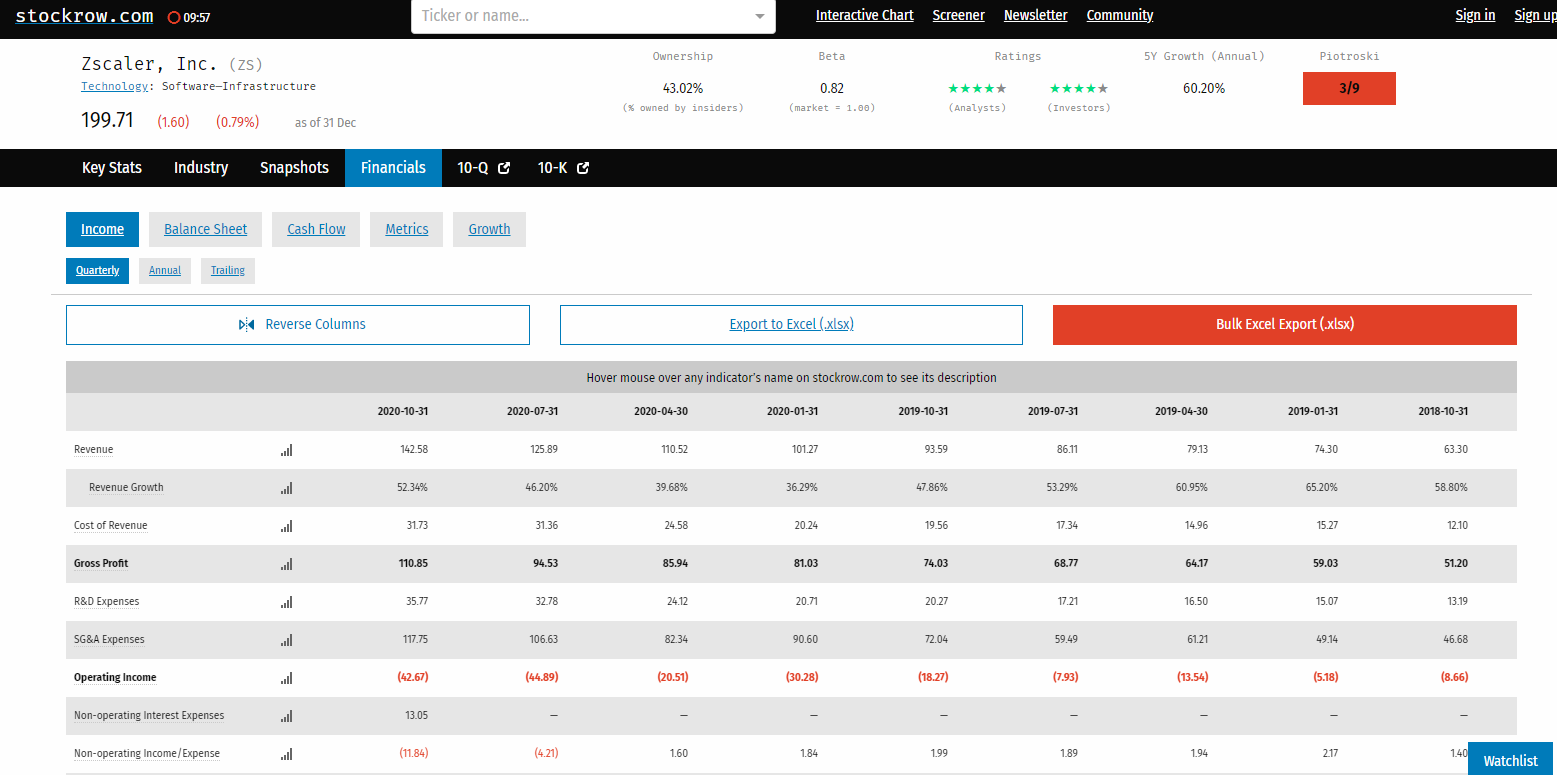Click the 2020-07-31 column header
Viewport: 1557px width, 775px height.
click(532, 412)
